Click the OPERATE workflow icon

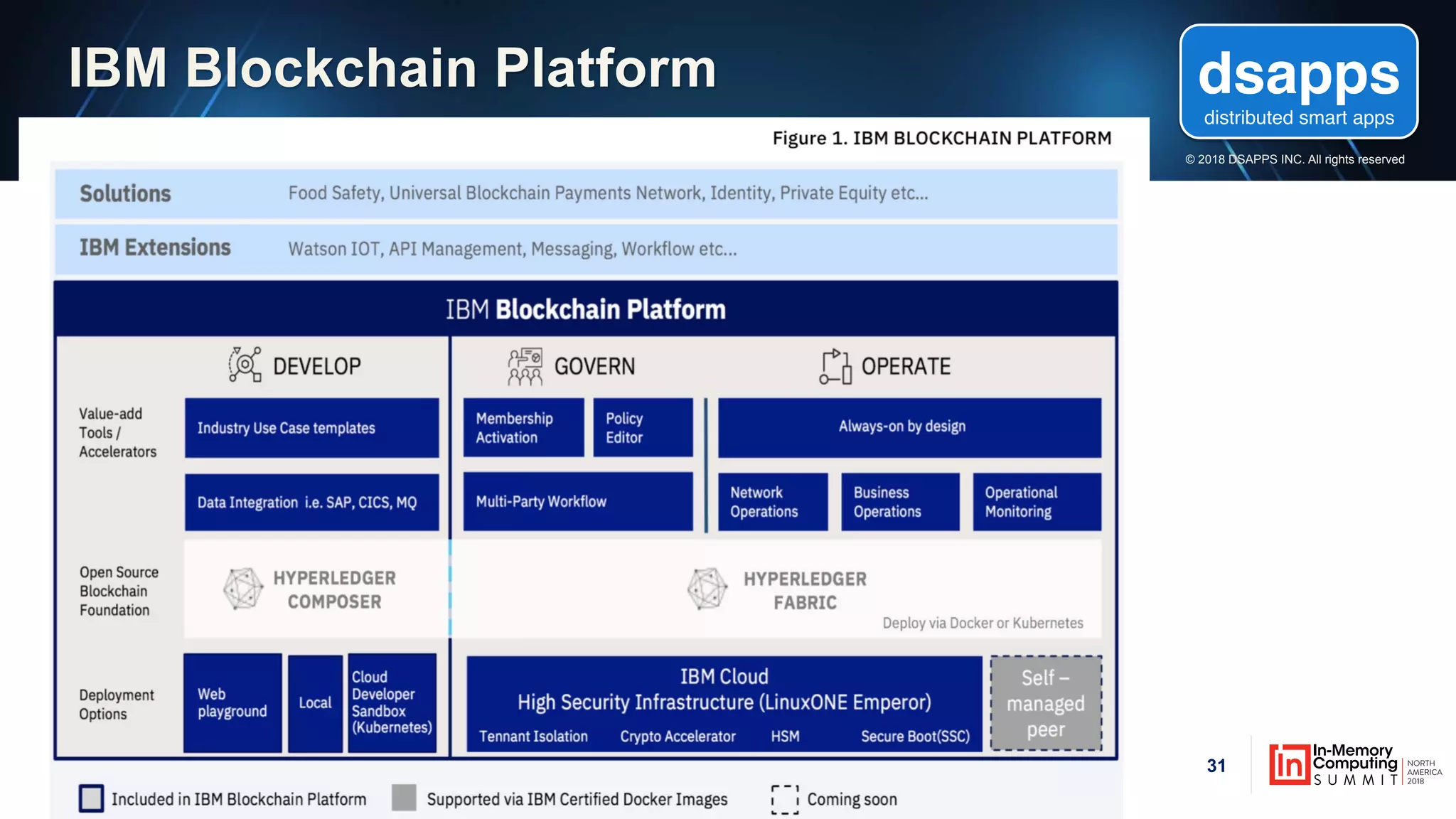coord(835,366)
